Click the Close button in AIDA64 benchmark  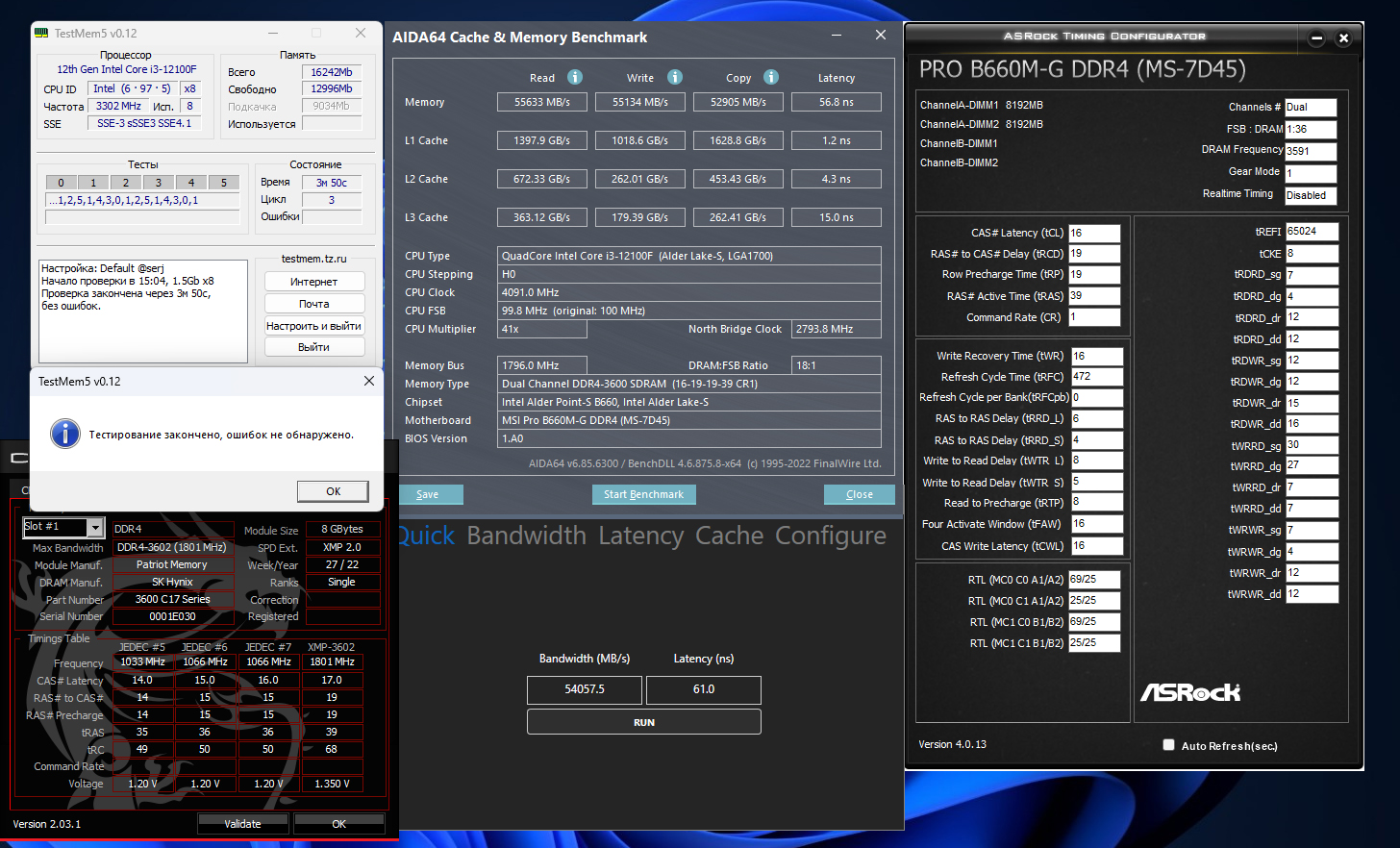(860, 494)
